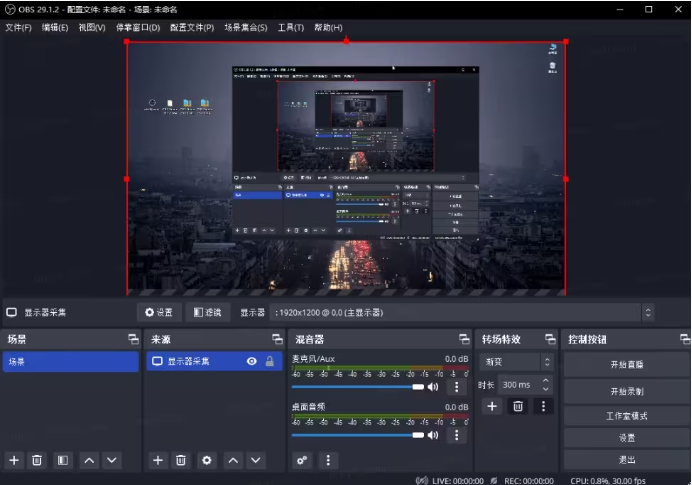The image size is (692, 485).
Task: Open 配置文件(P) menu
Action: (x=192, y=28)
